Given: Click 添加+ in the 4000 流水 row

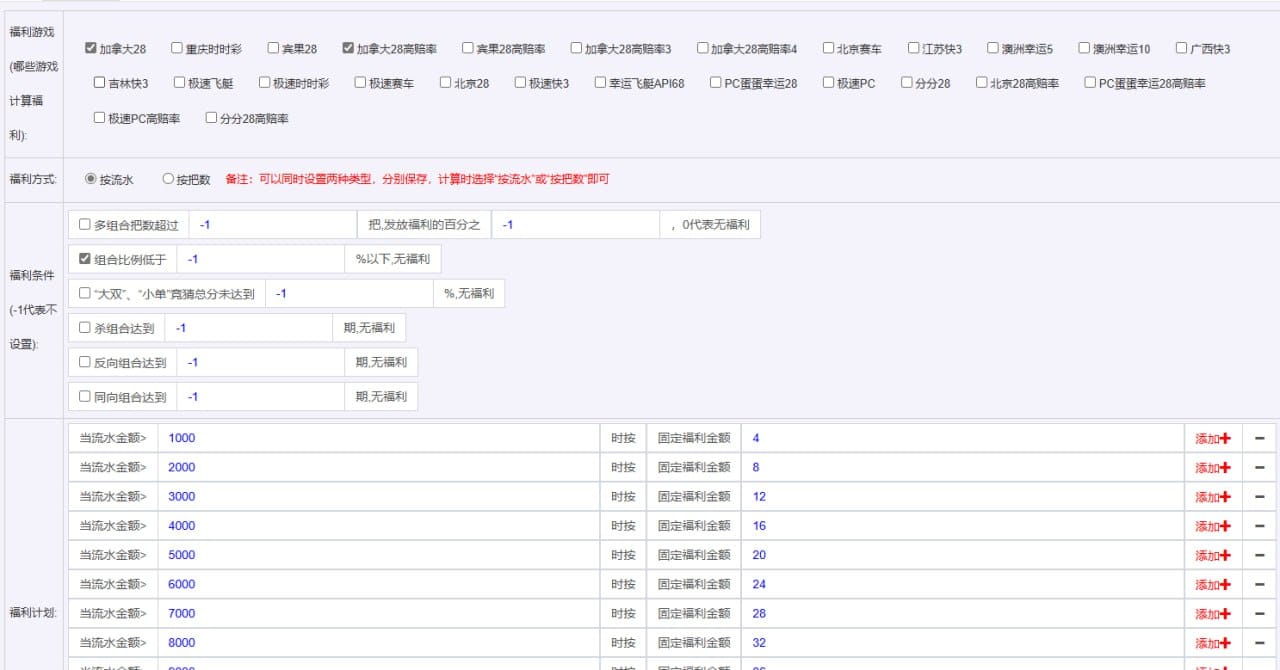Looking at the screenshot, I should click(1213, 526).
